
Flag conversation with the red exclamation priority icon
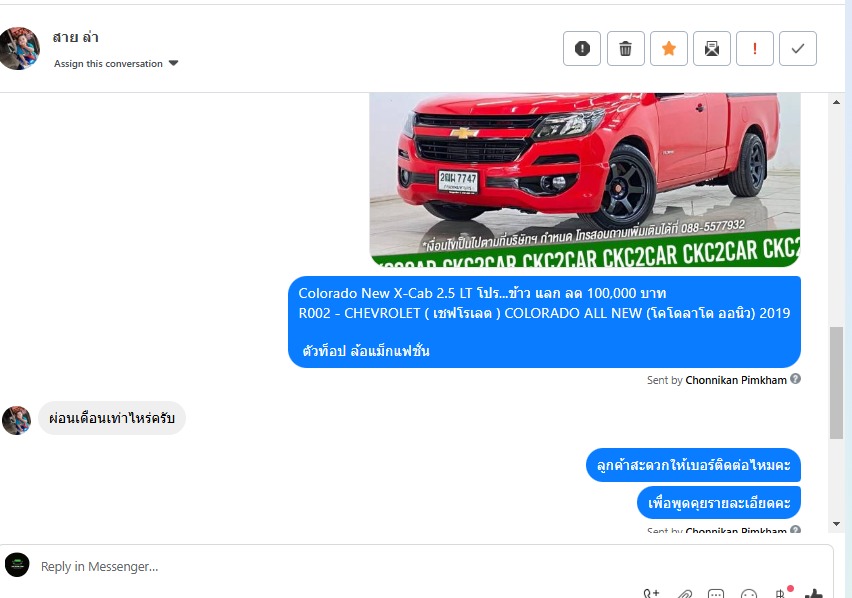pyautogui.click(x=755, y=48)
